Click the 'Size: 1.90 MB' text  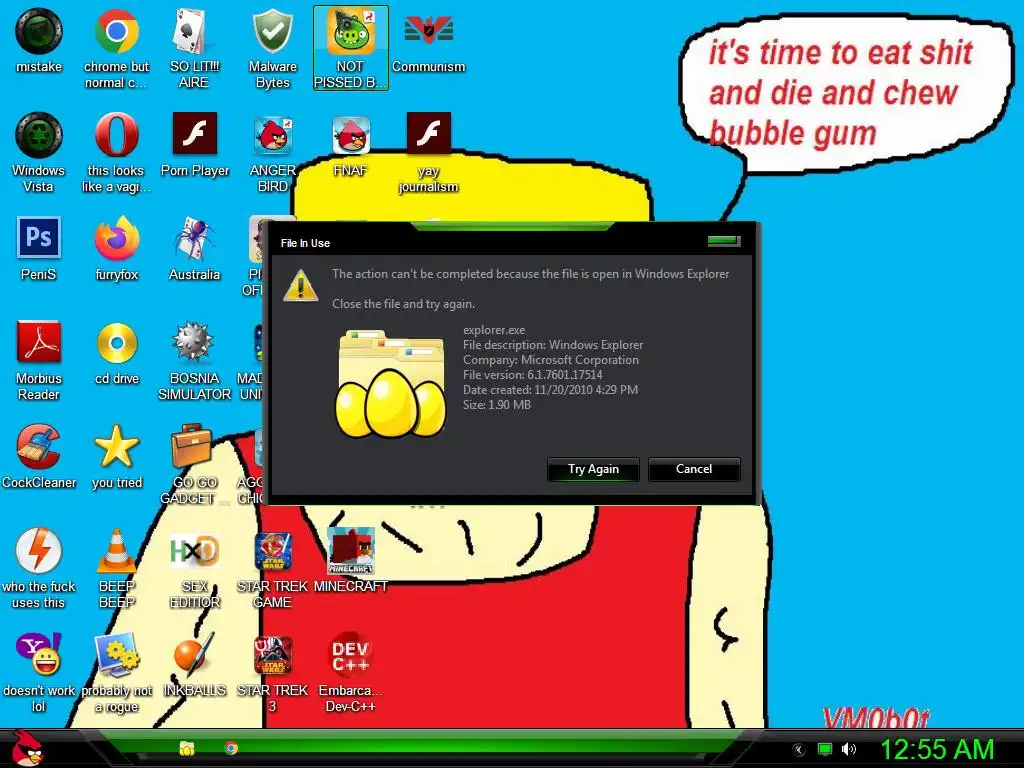coord(496,405)
